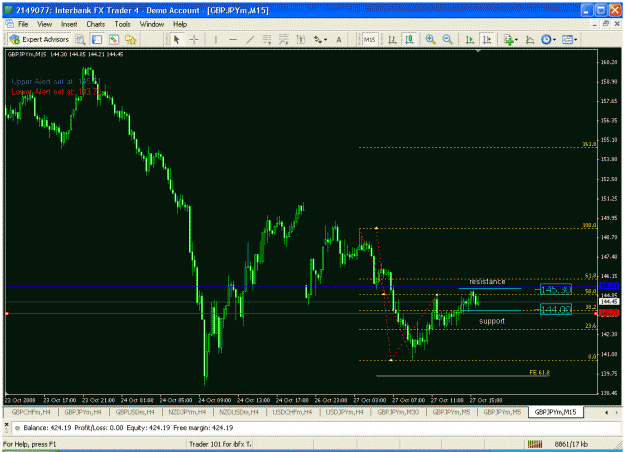Open the View menu
The height and width of the screenshot is (452, 625).
[44, 24]
